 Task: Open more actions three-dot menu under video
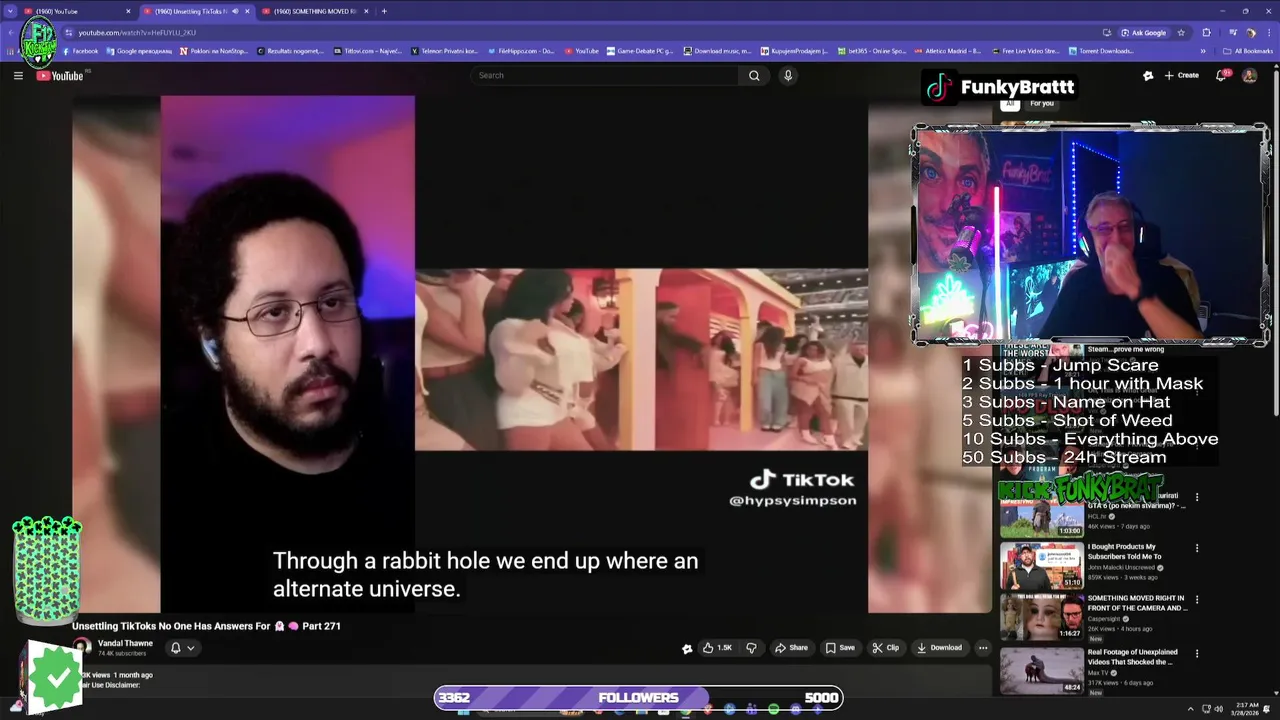click(983, 648)
